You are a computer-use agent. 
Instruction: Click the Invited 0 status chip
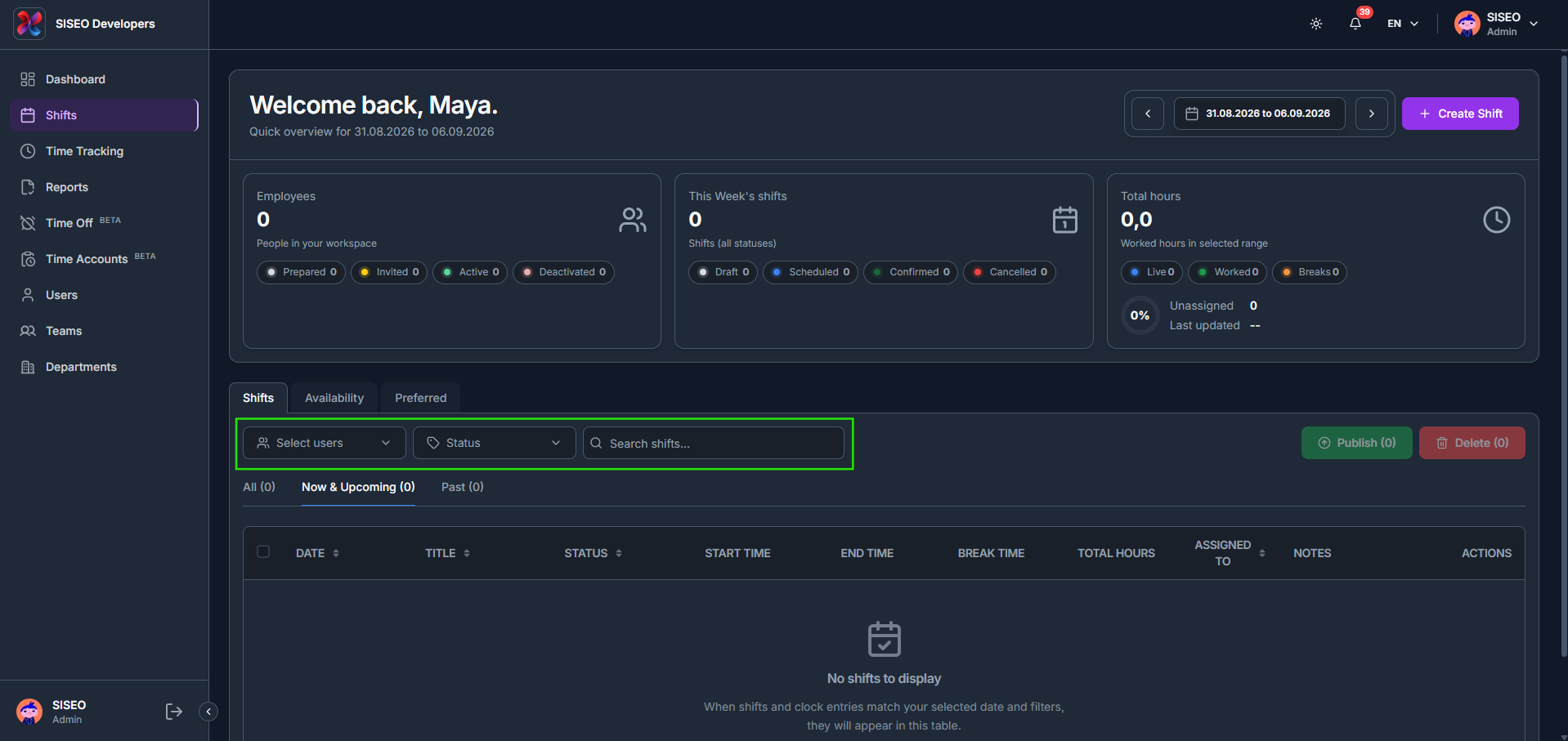tap(389, 272)
